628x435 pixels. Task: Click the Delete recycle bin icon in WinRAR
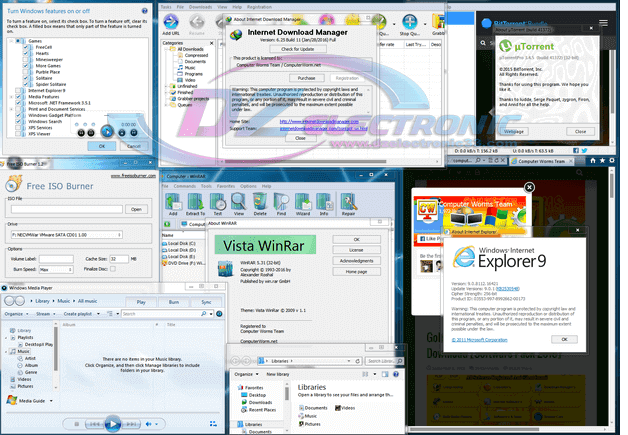coord(260,201)
